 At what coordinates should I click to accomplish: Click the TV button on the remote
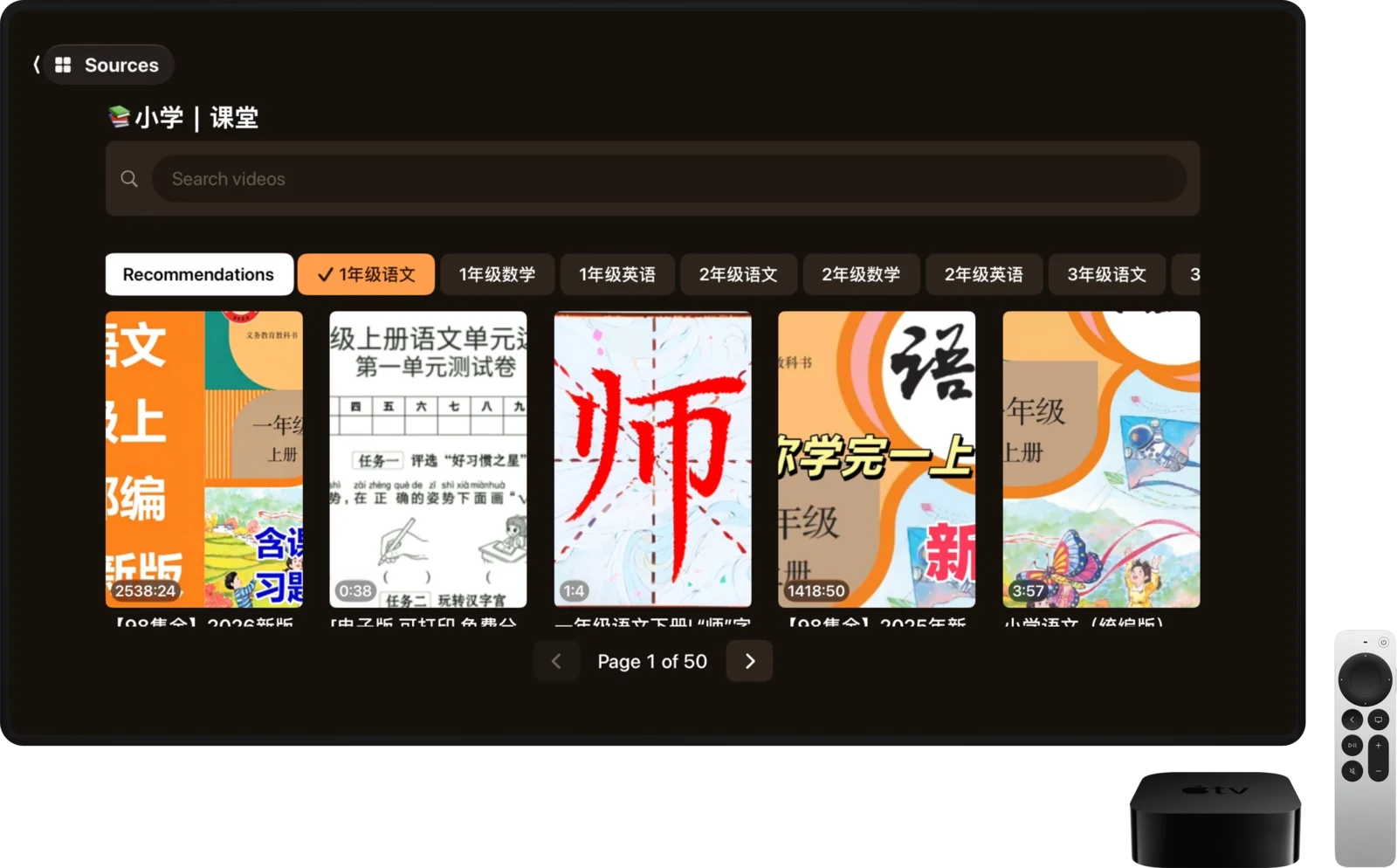pos(1378,720)
